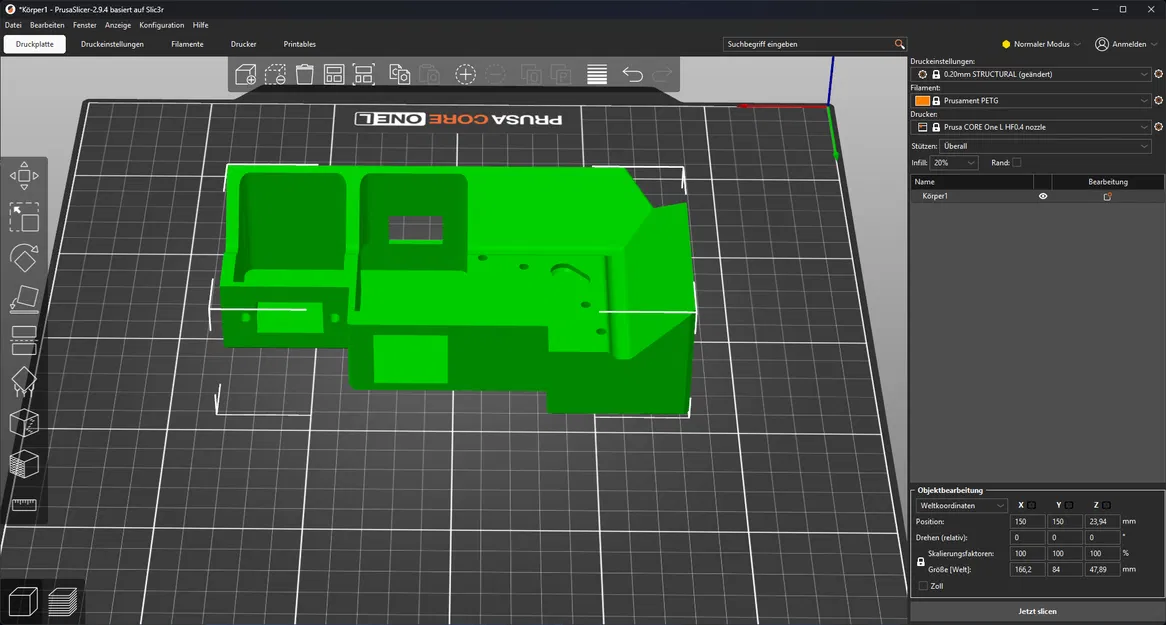
Task: Open the Konfiguration menu
Action: (161, 25)
